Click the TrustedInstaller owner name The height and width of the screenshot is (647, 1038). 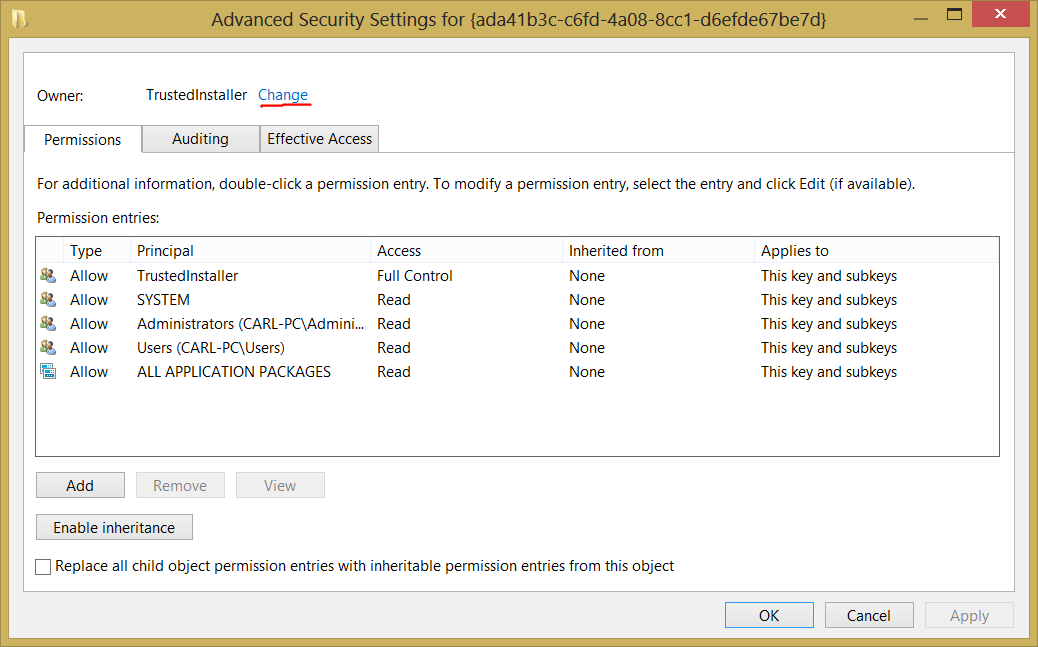[x=197, y=95]
